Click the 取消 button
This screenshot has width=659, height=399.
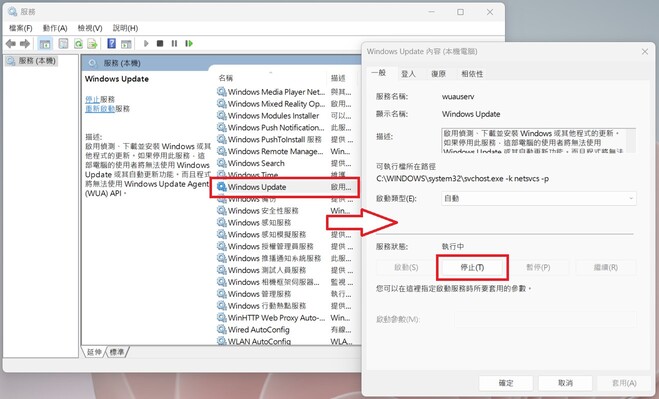565,383
